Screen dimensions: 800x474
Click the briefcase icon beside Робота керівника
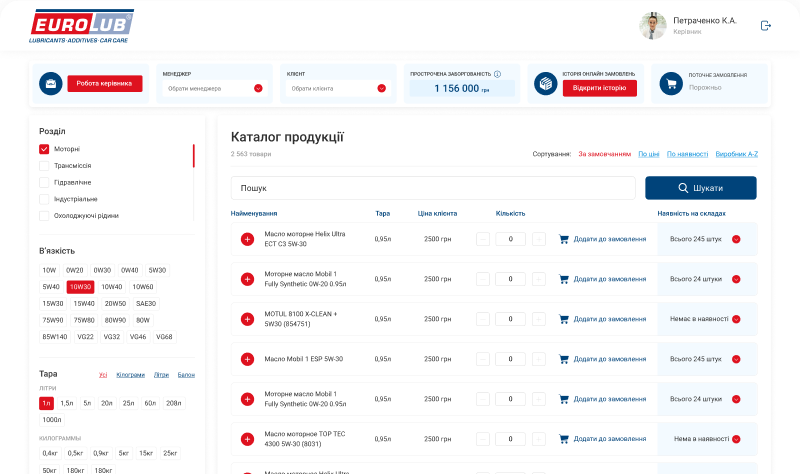50,84
